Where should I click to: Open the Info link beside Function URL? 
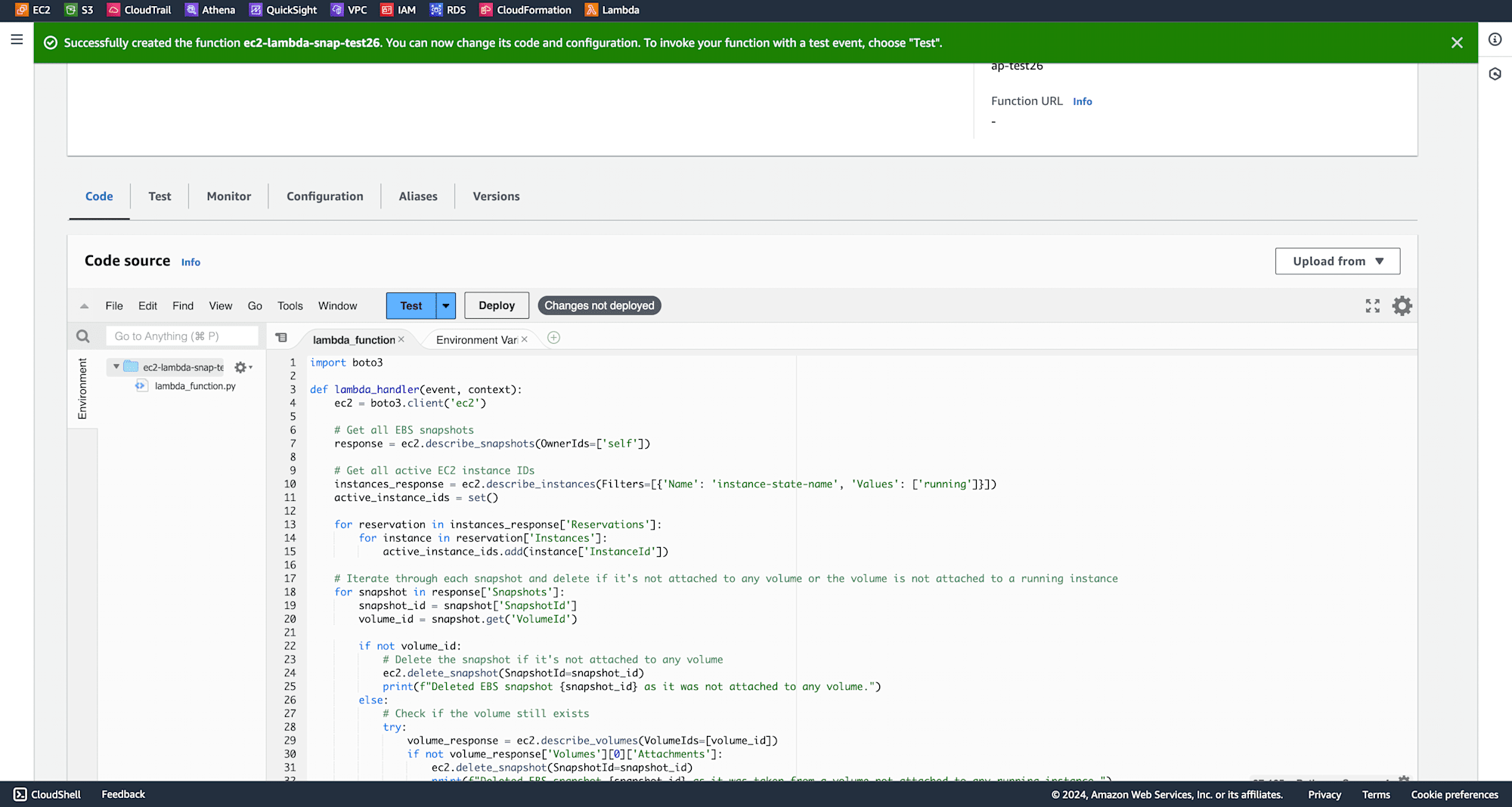coord(1083,101)
